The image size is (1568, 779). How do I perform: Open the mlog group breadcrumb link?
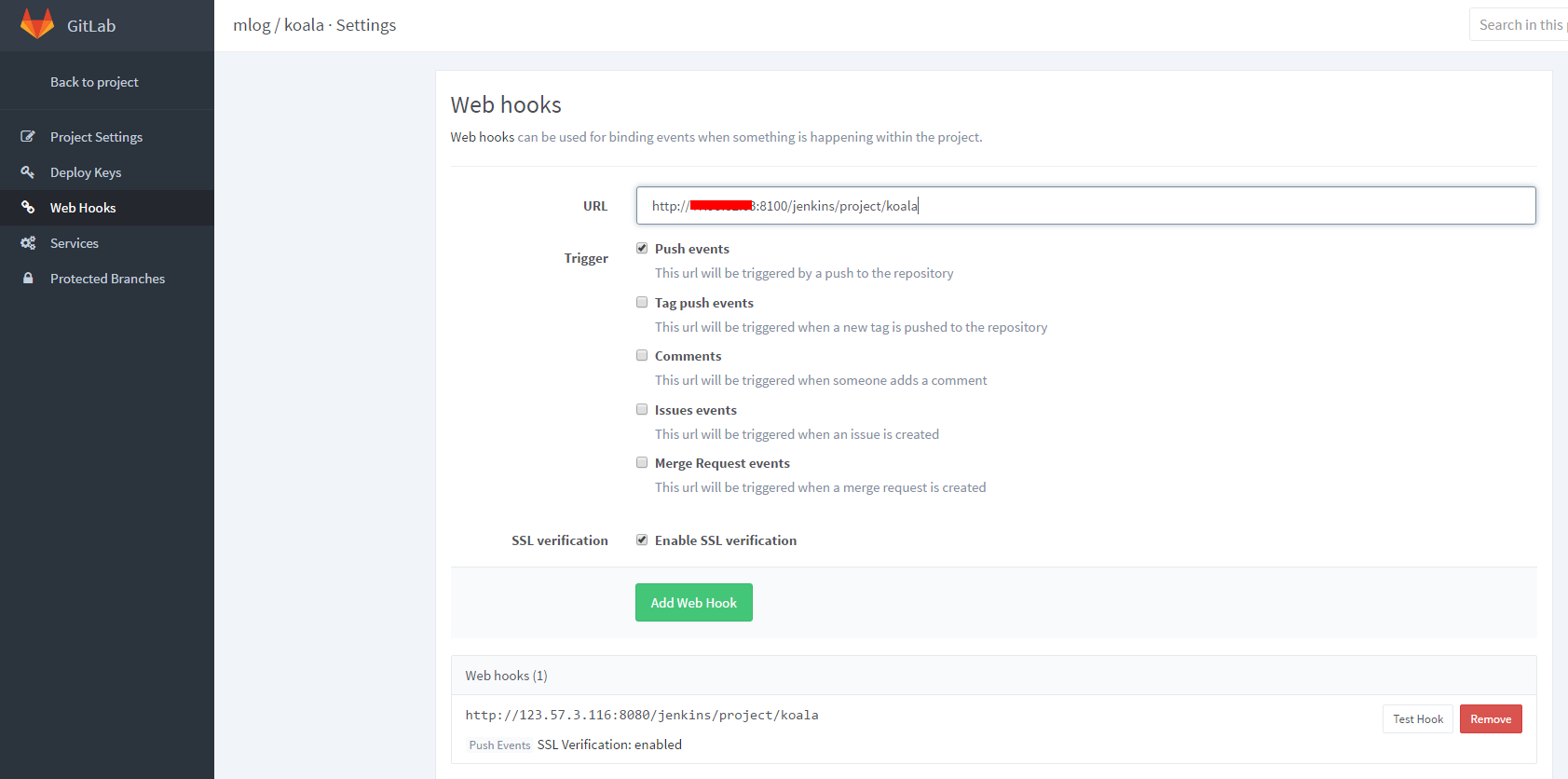(252, 25)
